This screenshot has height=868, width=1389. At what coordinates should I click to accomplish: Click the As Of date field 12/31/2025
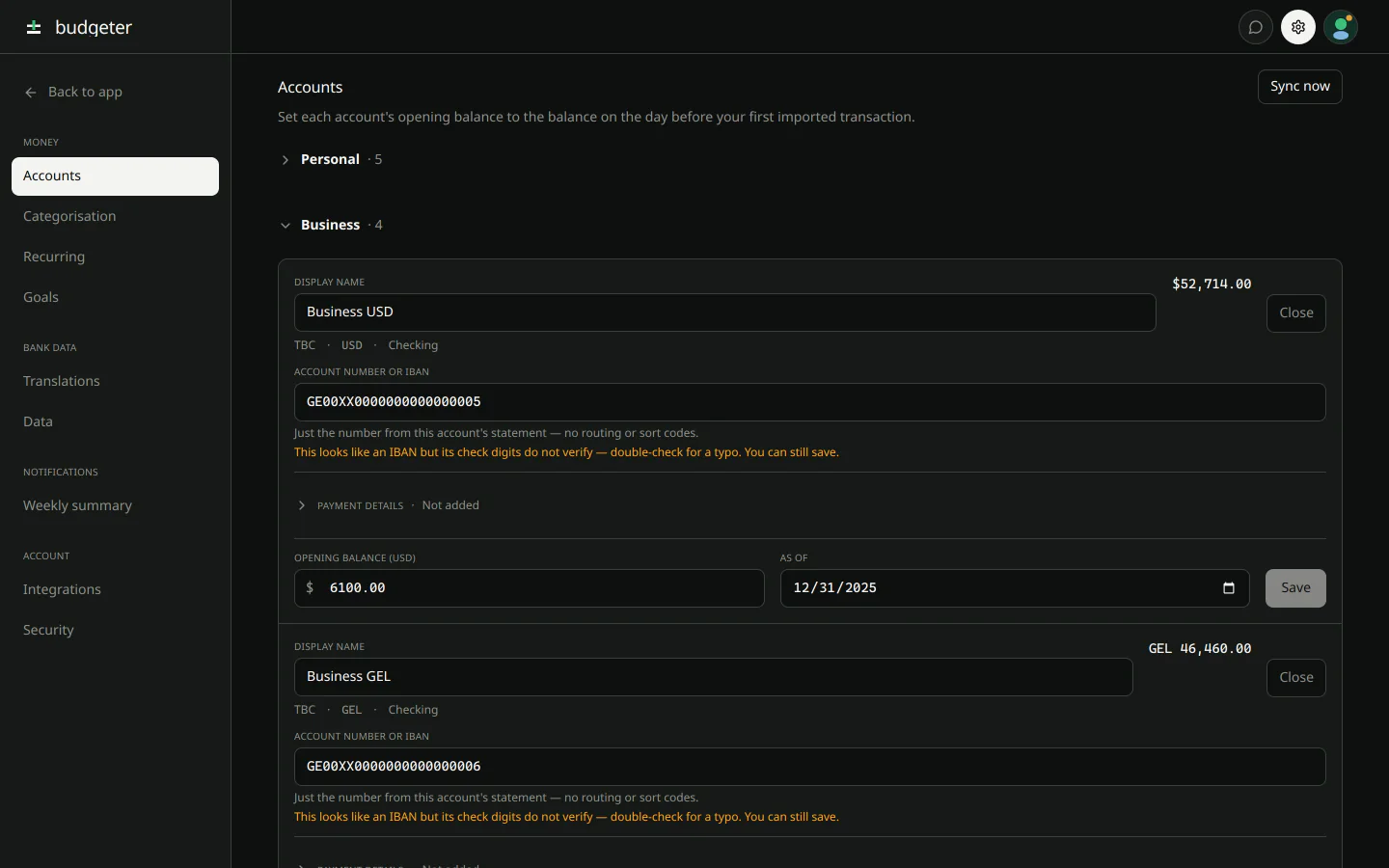pos(1015,588)
